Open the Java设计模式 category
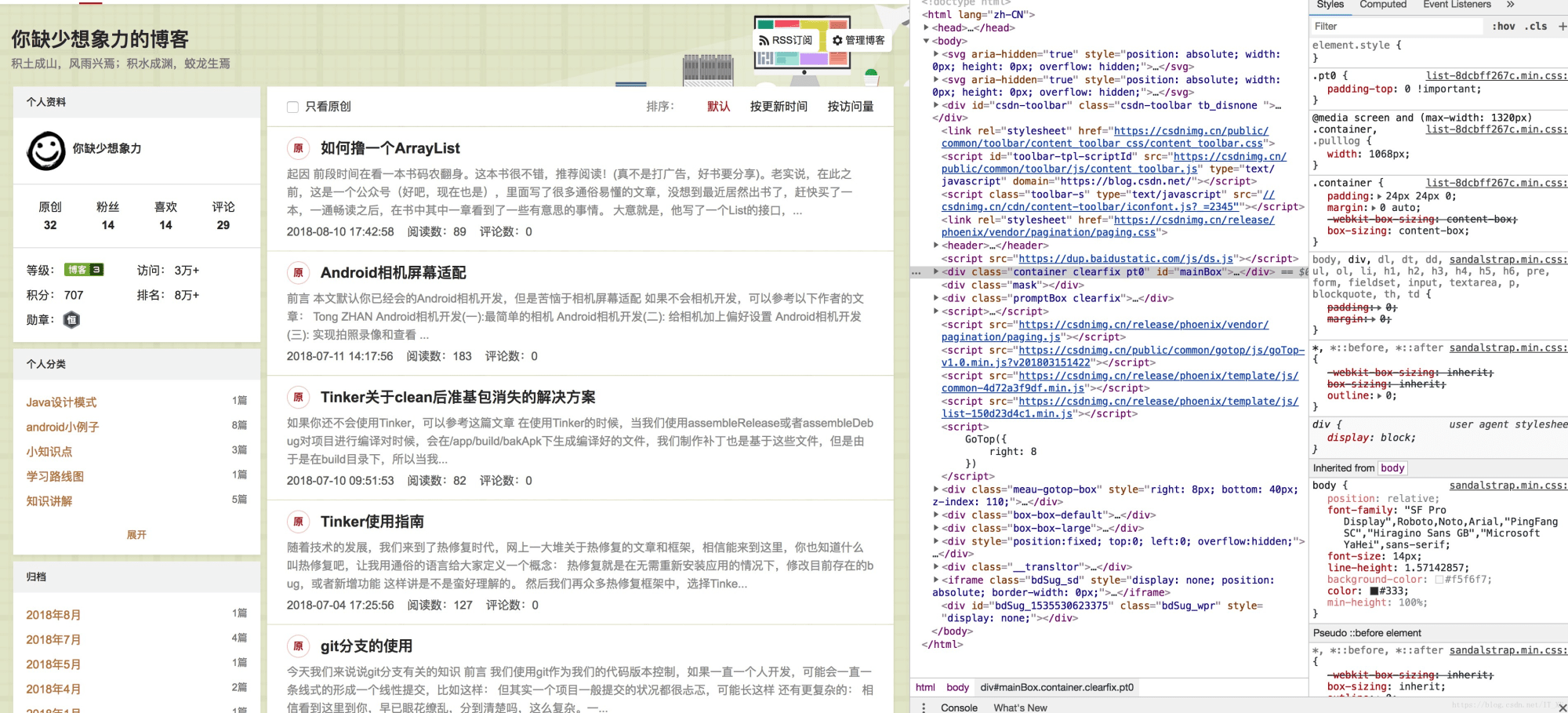The width and height of the screenshot is (1568, 713). pos(61,402)
